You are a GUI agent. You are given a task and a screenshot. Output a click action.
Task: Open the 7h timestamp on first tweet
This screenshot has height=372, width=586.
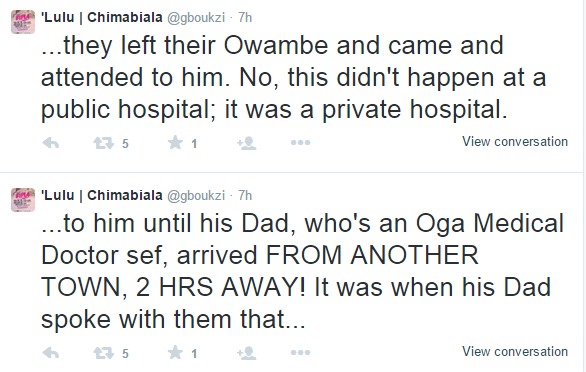(245, 17)
